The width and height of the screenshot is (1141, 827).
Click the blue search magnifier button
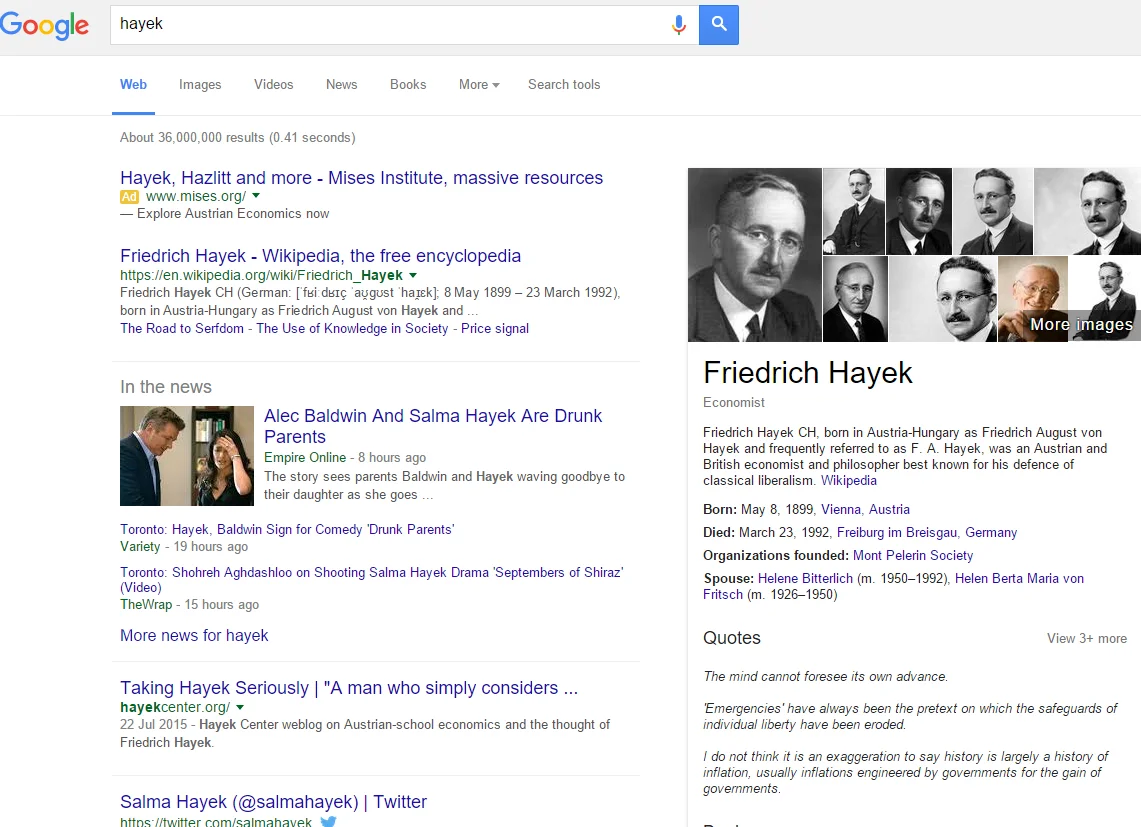click(x=719, y=25)
